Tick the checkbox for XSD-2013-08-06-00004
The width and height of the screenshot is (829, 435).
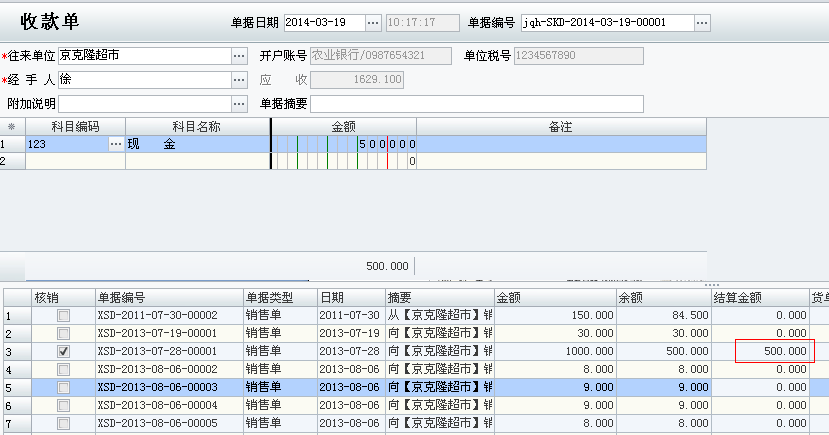coord(63,405)
